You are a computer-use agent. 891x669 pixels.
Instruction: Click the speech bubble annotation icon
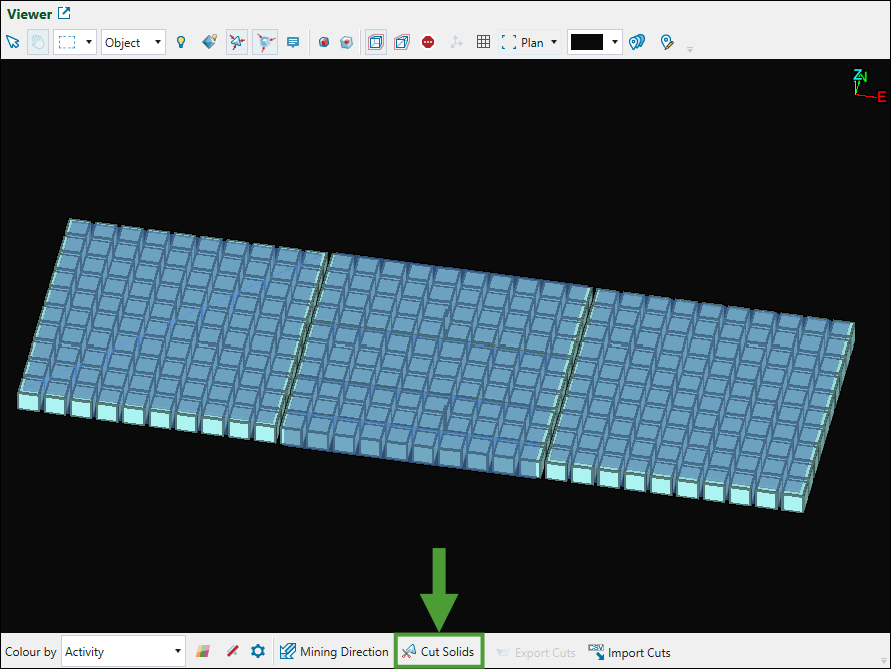click(293, 42)
